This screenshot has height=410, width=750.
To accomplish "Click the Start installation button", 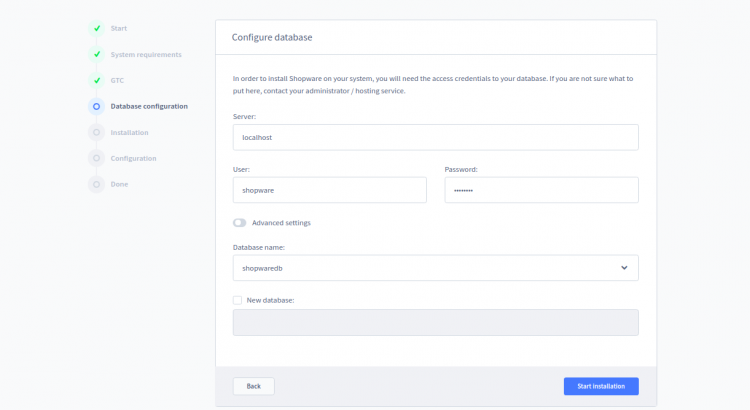I will [x=601, y=386].
